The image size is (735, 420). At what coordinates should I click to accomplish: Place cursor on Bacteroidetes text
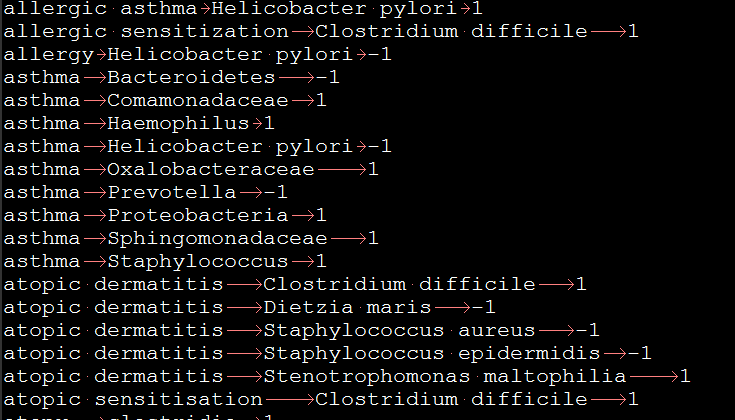click(191, 77)
